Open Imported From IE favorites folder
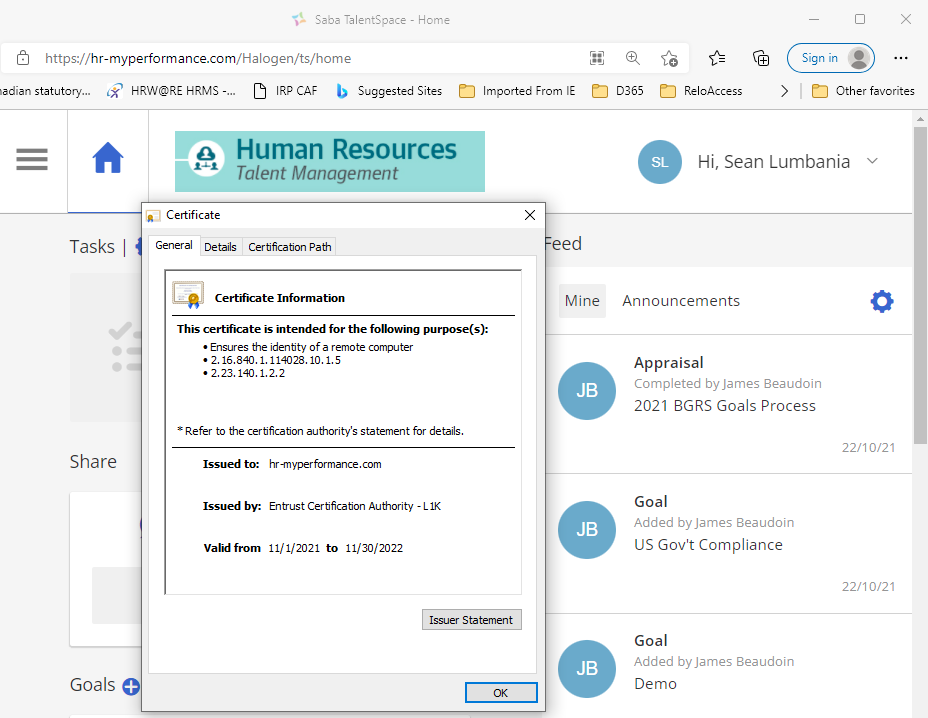Viewport: 928px width, 718px height. (x=517, y=91)
